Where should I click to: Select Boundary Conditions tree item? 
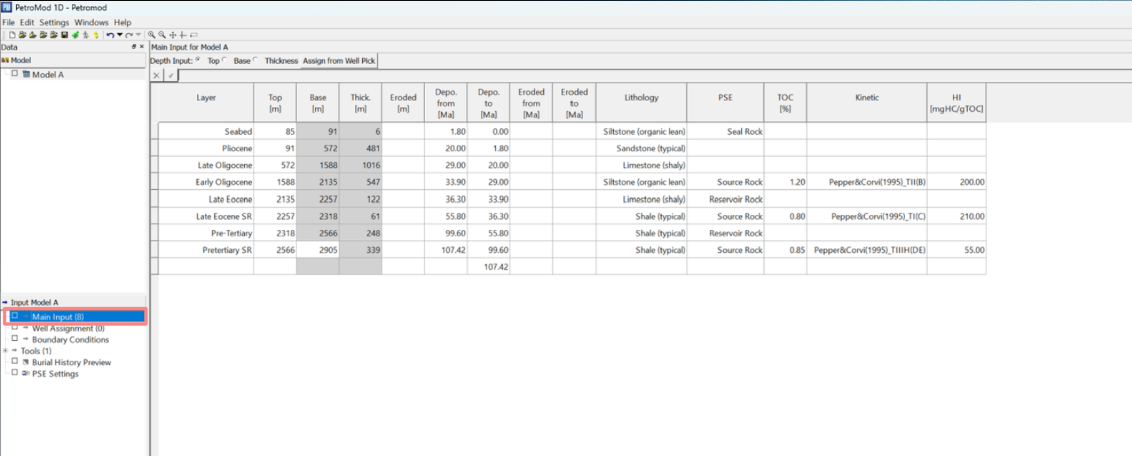pos(71,339)
